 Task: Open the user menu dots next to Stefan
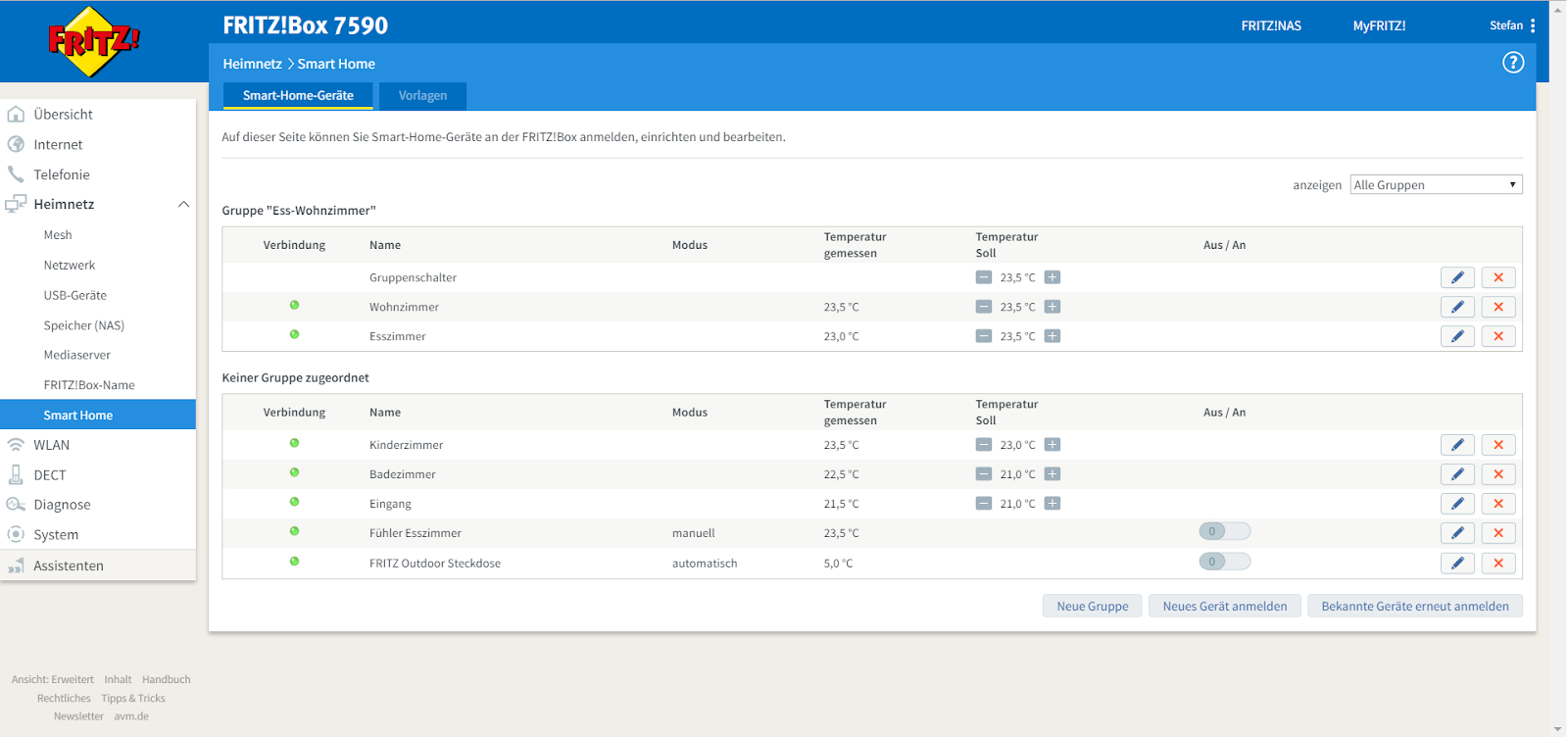tap(1533, 25)
